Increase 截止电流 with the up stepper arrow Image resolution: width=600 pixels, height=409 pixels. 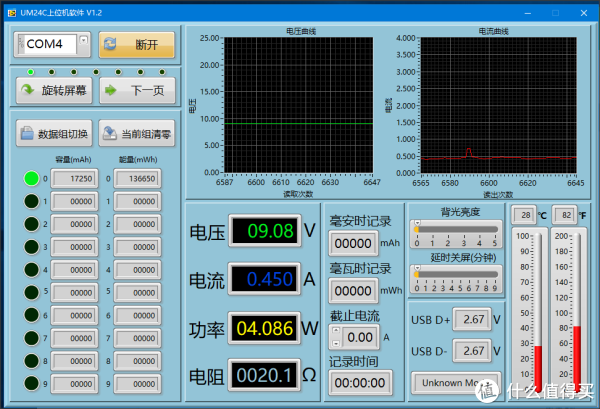click(336, 331)
